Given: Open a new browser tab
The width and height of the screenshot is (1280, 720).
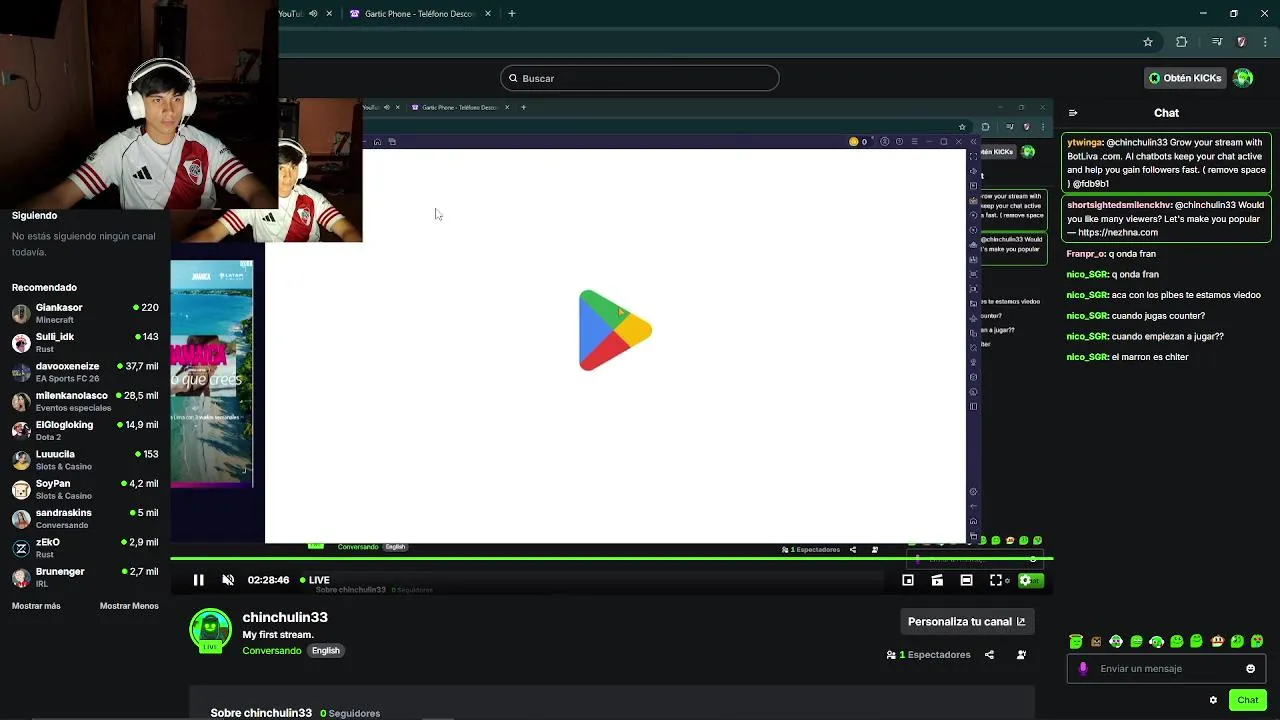Looking at the screenshot, I should click(x=512, y=14).
